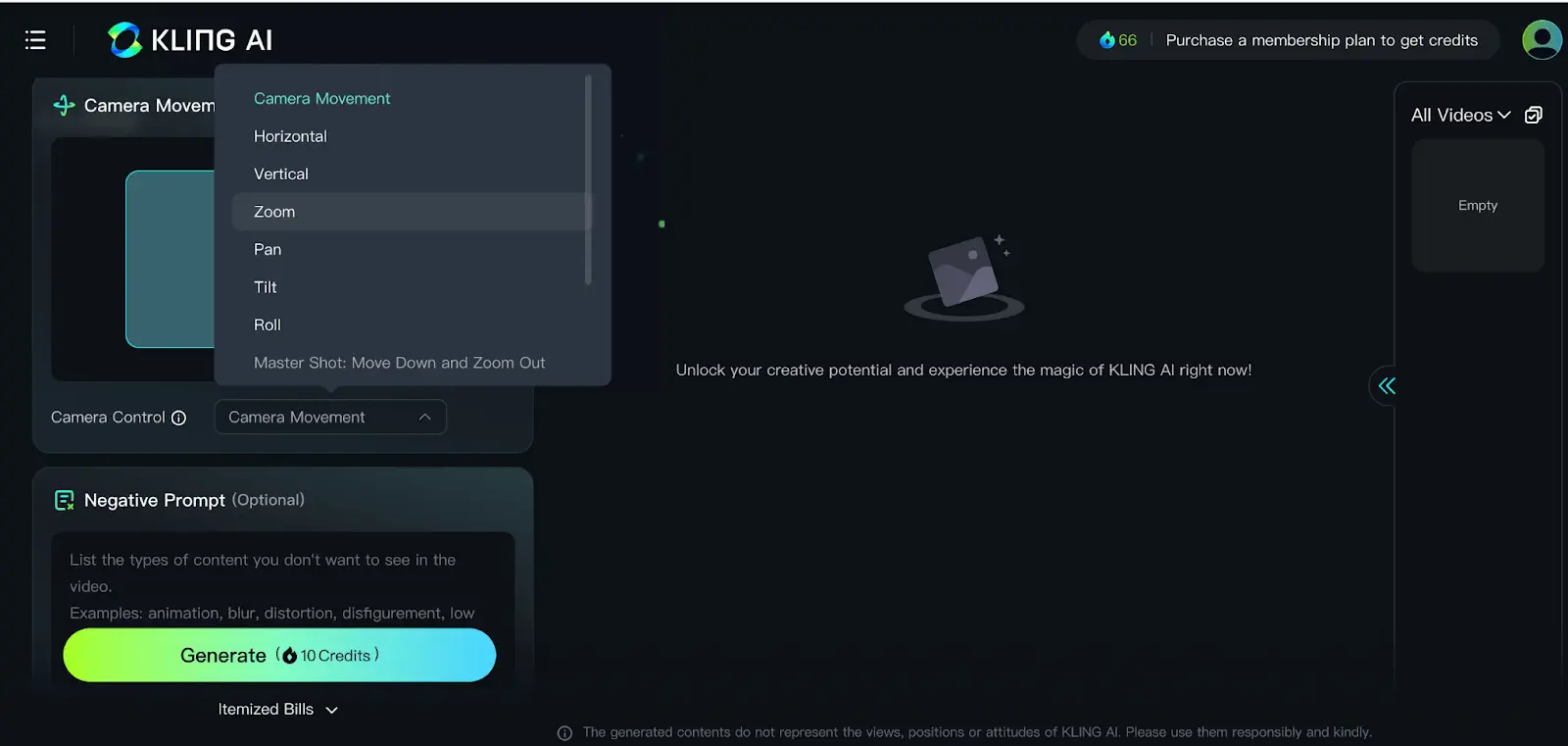Click the Generate 10 Credits button
This screenshot has width=1568, height=746.
coord(279,655)
